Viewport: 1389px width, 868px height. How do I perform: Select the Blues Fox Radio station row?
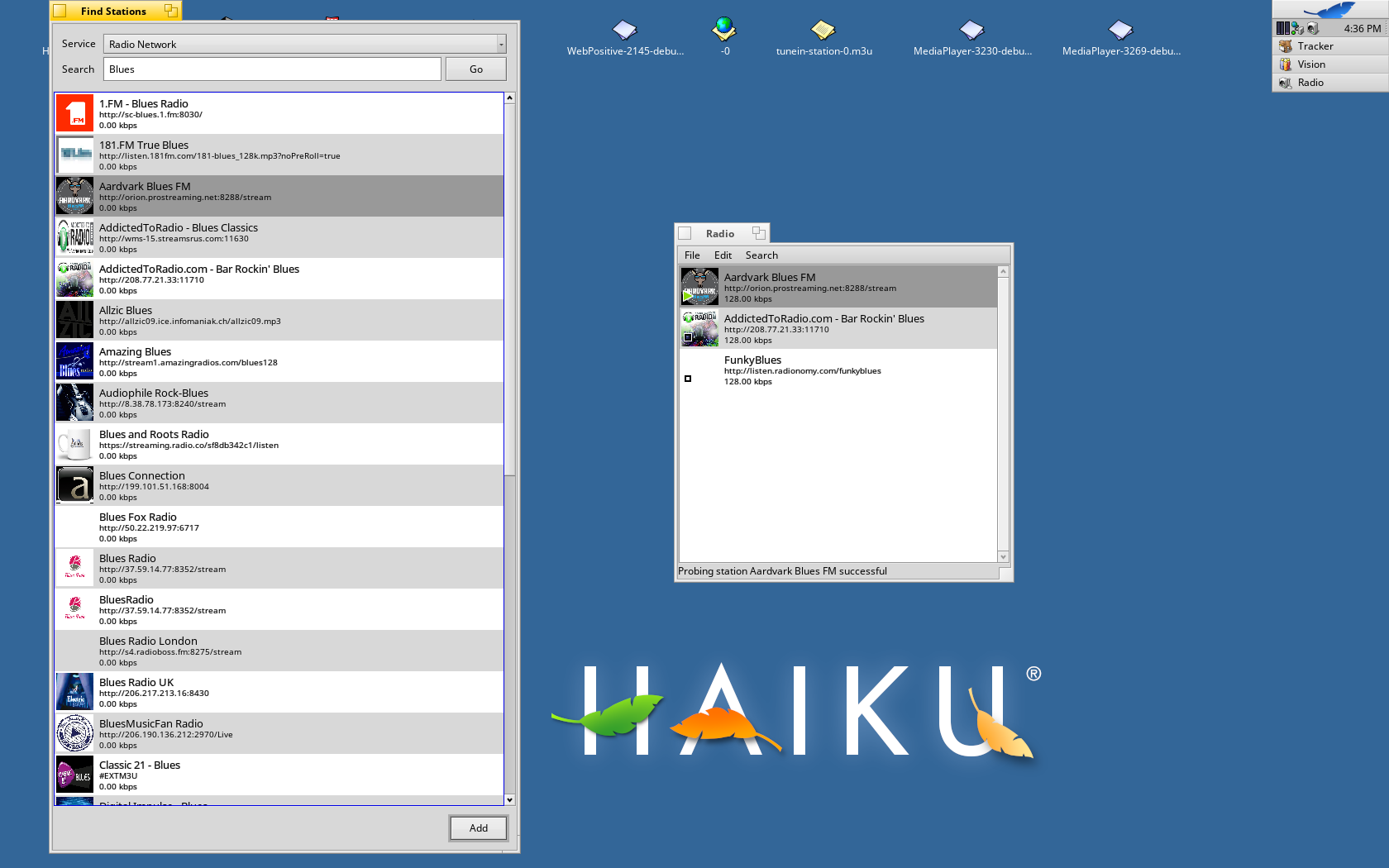[x=279, y=527]
